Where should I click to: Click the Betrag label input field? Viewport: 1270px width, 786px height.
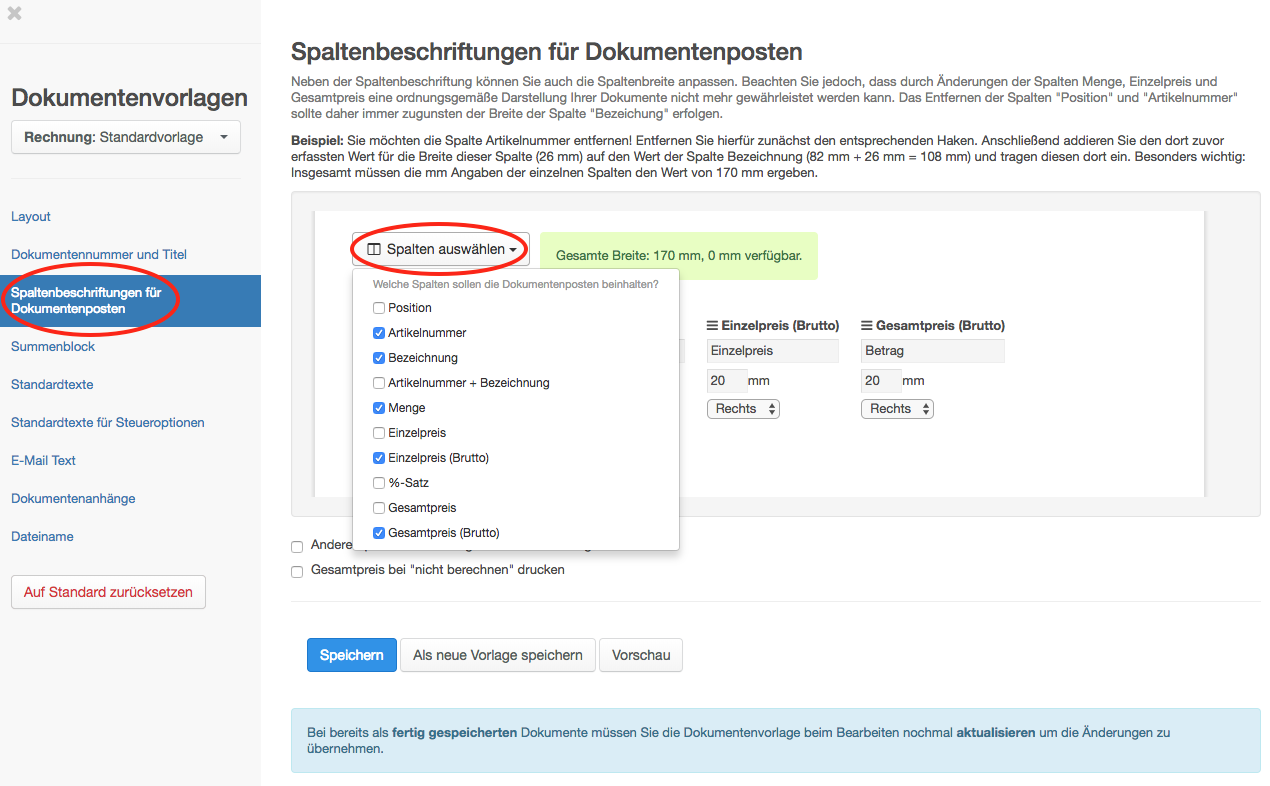[x=932, y=351]
